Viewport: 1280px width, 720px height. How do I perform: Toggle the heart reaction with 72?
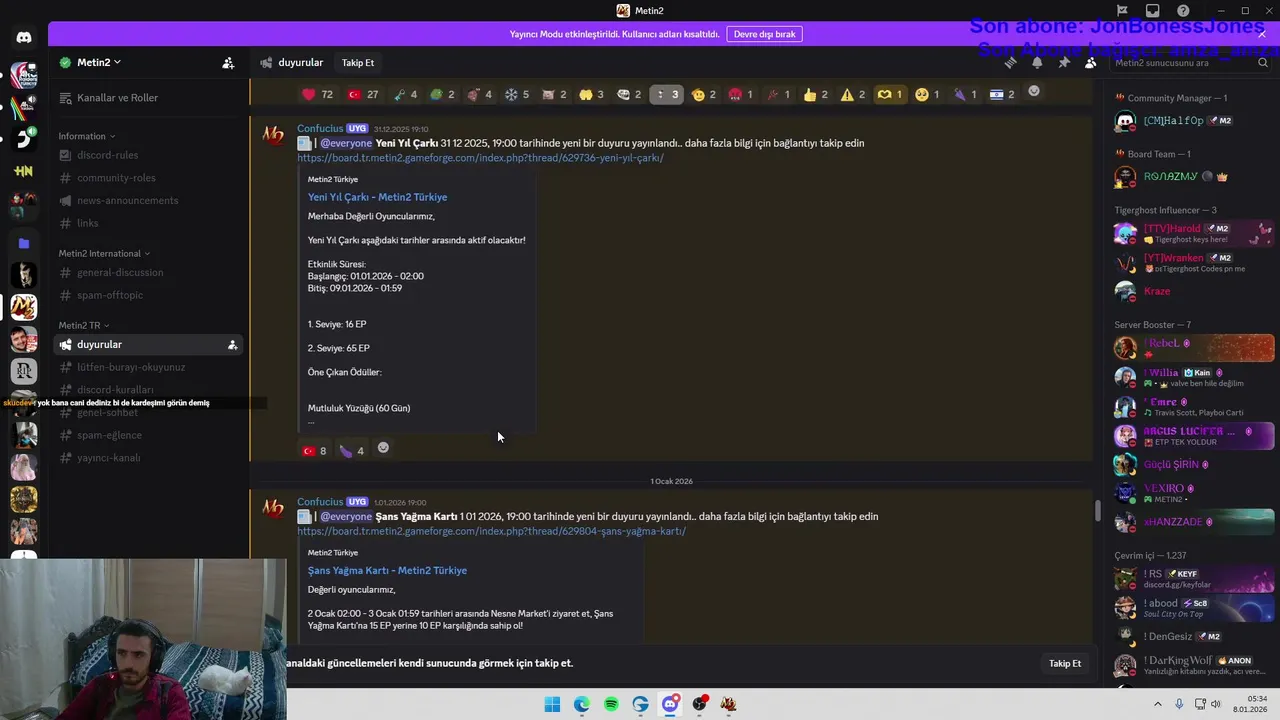[x=318, y=94]
